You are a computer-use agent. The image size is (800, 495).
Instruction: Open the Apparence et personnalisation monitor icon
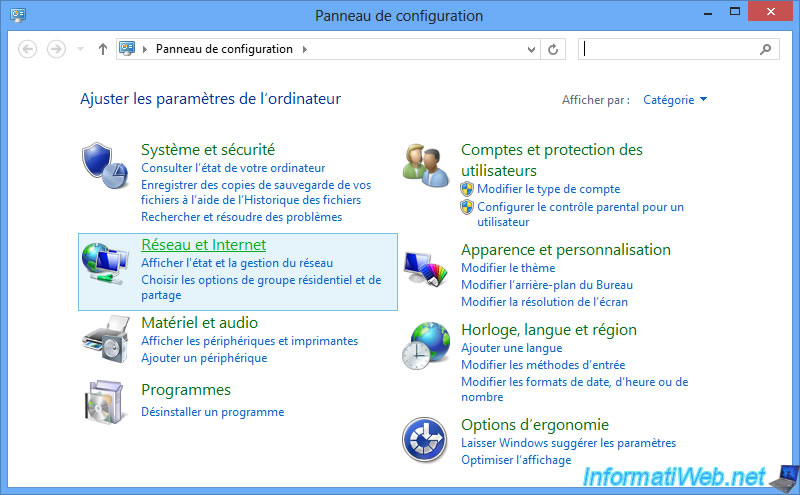click(x=426, y=268)
